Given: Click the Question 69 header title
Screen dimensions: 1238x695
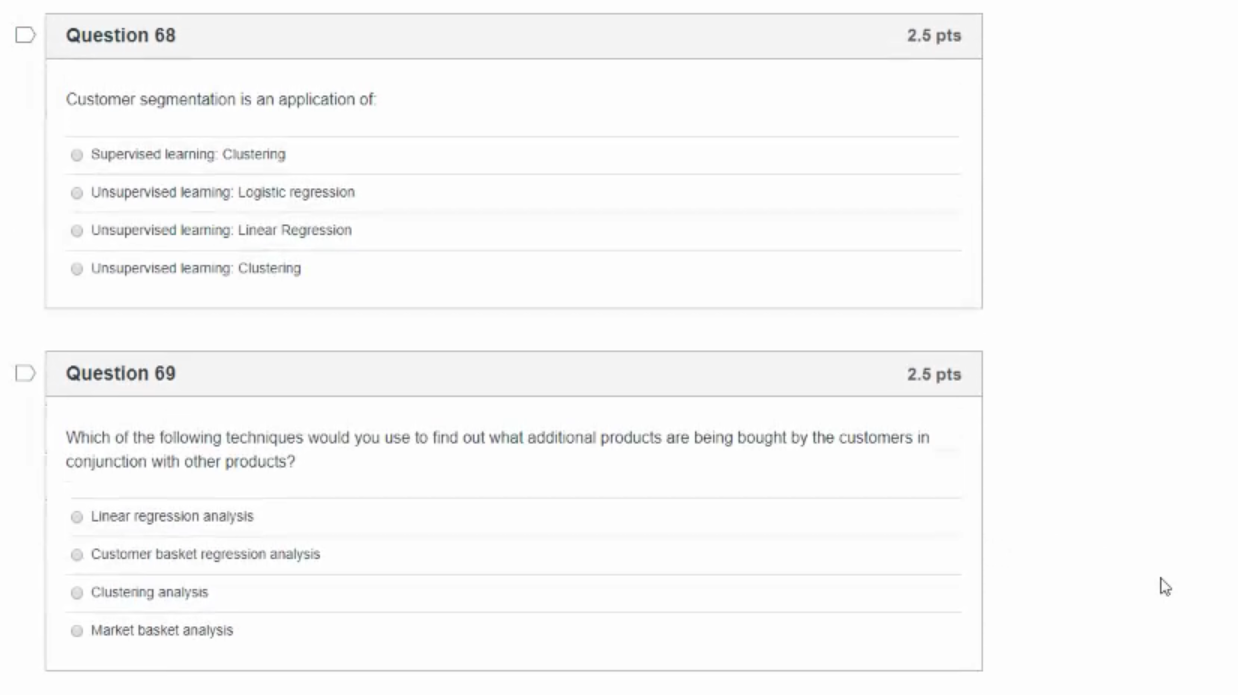Looking at the screenshot, I should (120, 374).
